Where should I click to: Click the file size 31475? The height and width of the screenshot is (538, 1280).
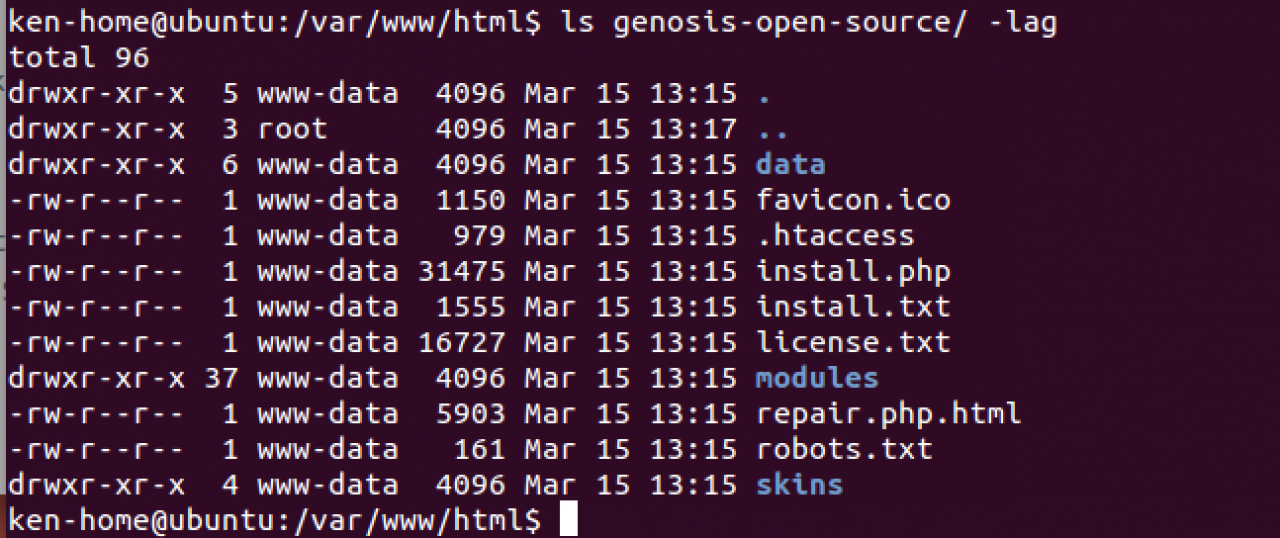click(461, 271)
